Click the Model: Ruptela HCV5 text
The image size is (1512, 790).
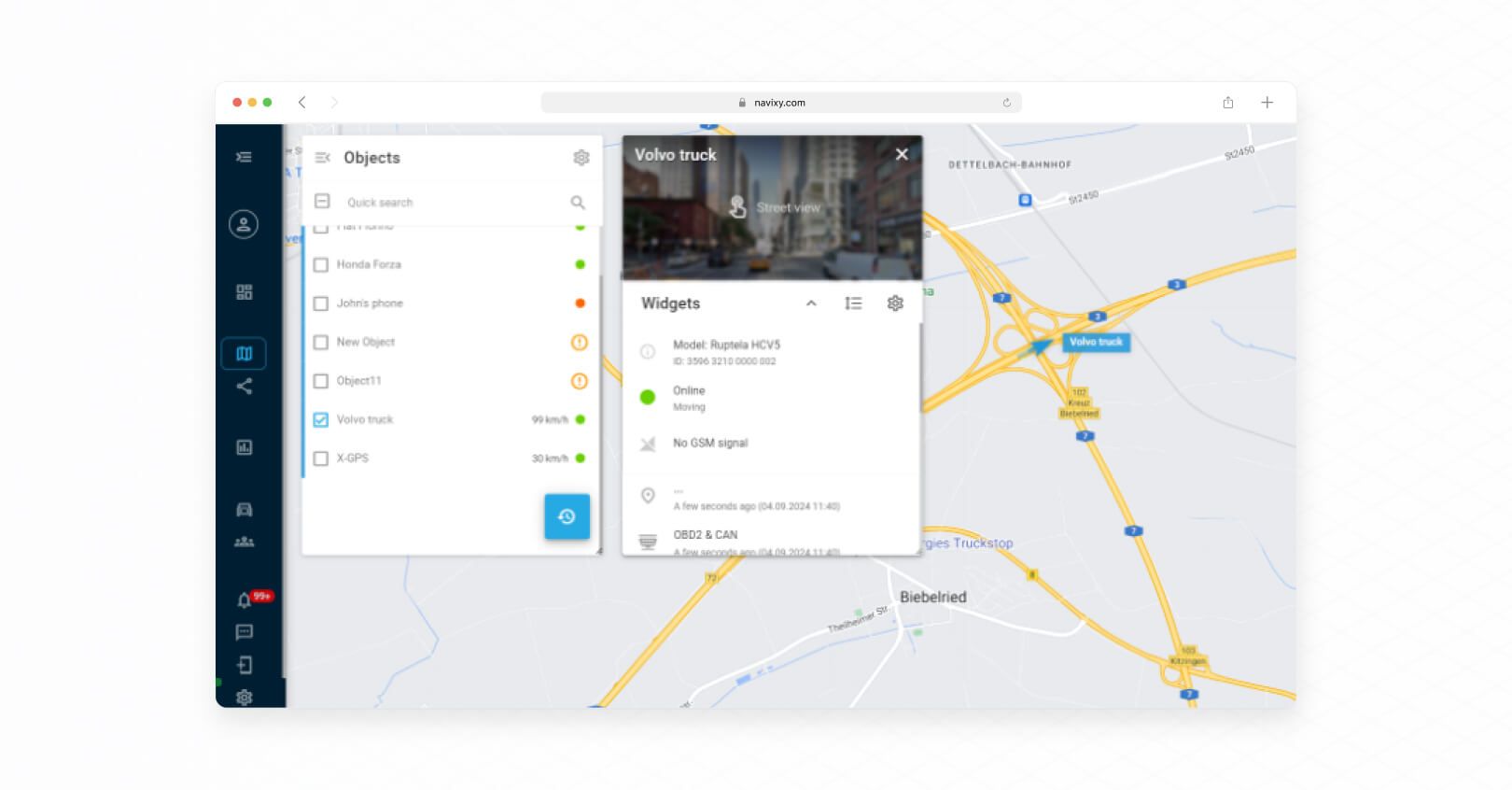(x=726, y=345)
